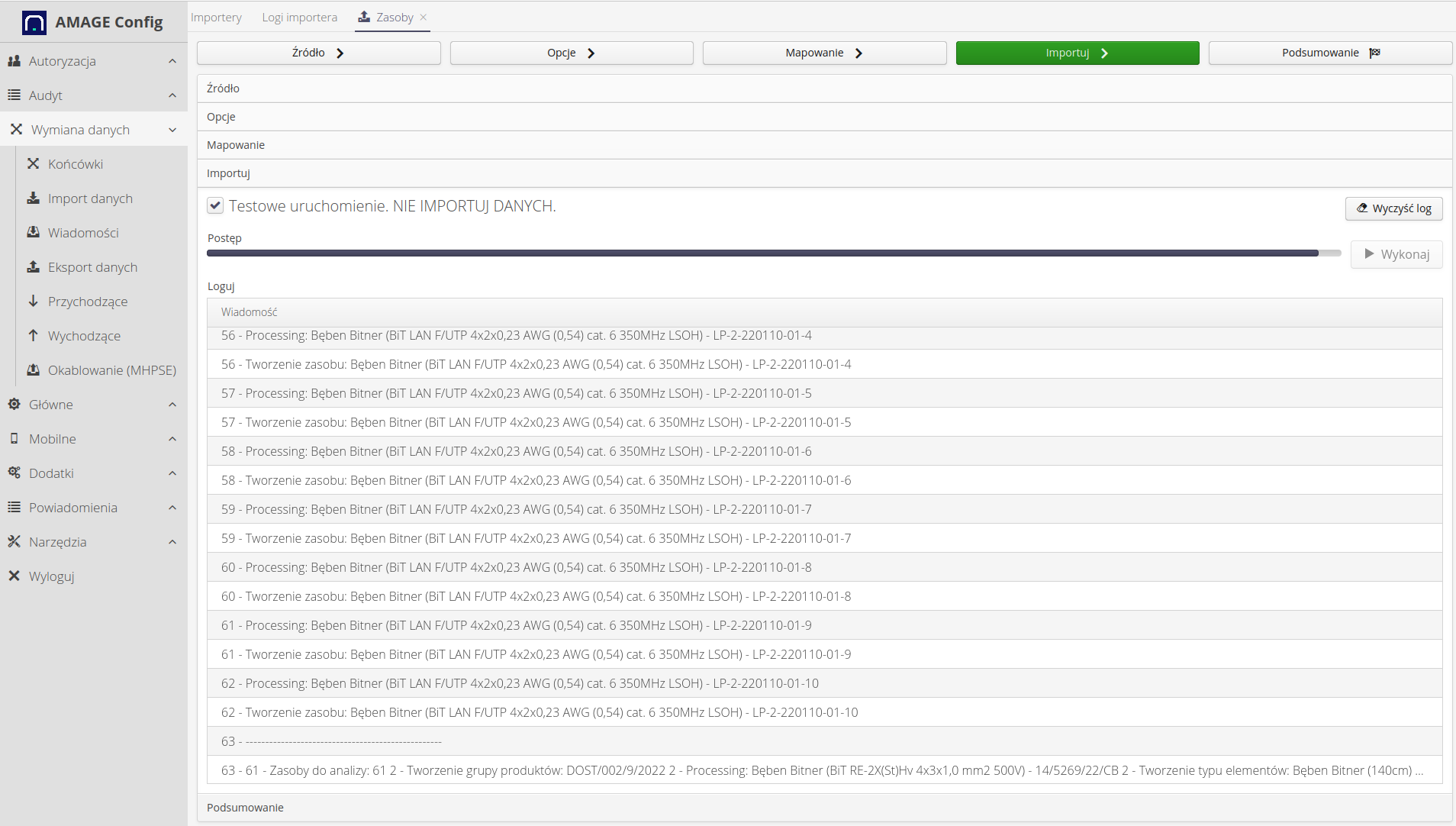The height and width of the screenshot is (826, 1456).
Task: Open the Mapowanie accordion panel
Action: [x=235, y=144]
